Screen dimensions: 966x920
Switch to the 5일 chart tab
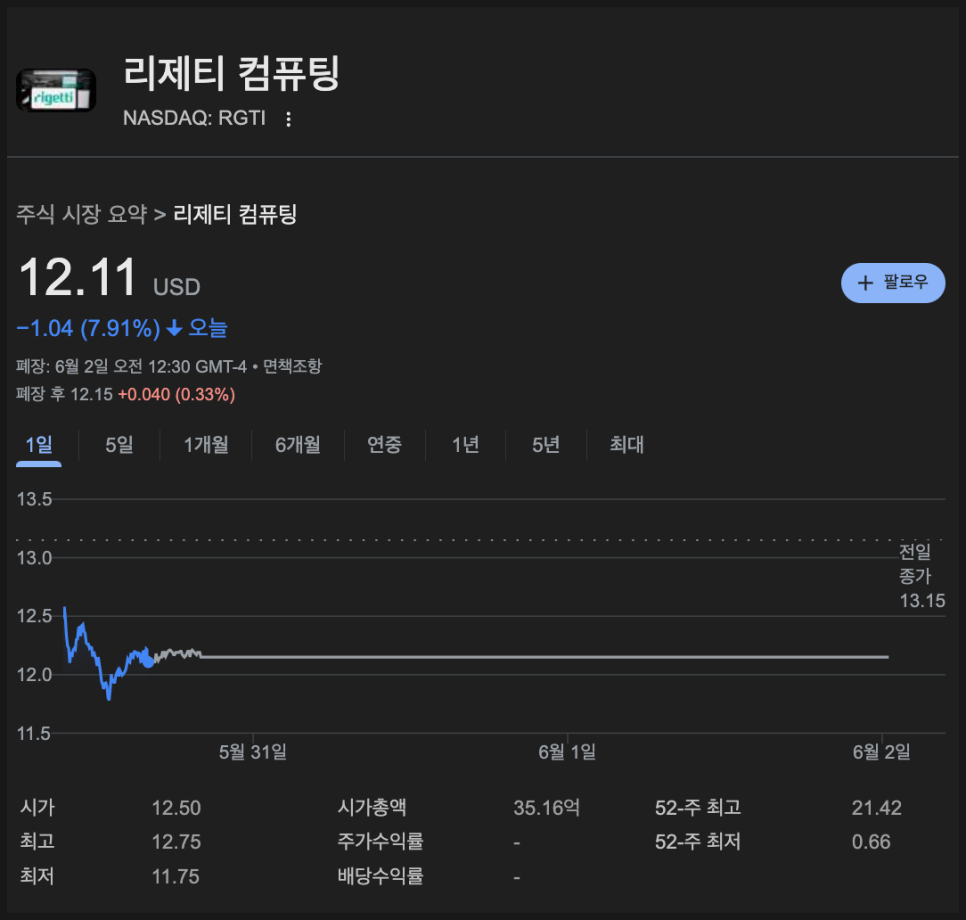(119, 445)
